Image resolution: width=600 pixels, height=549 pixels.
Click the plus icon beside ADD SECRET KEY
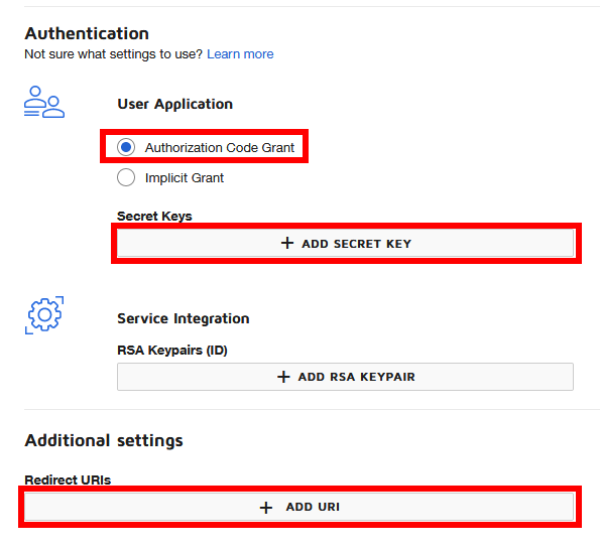click(287, 243)
